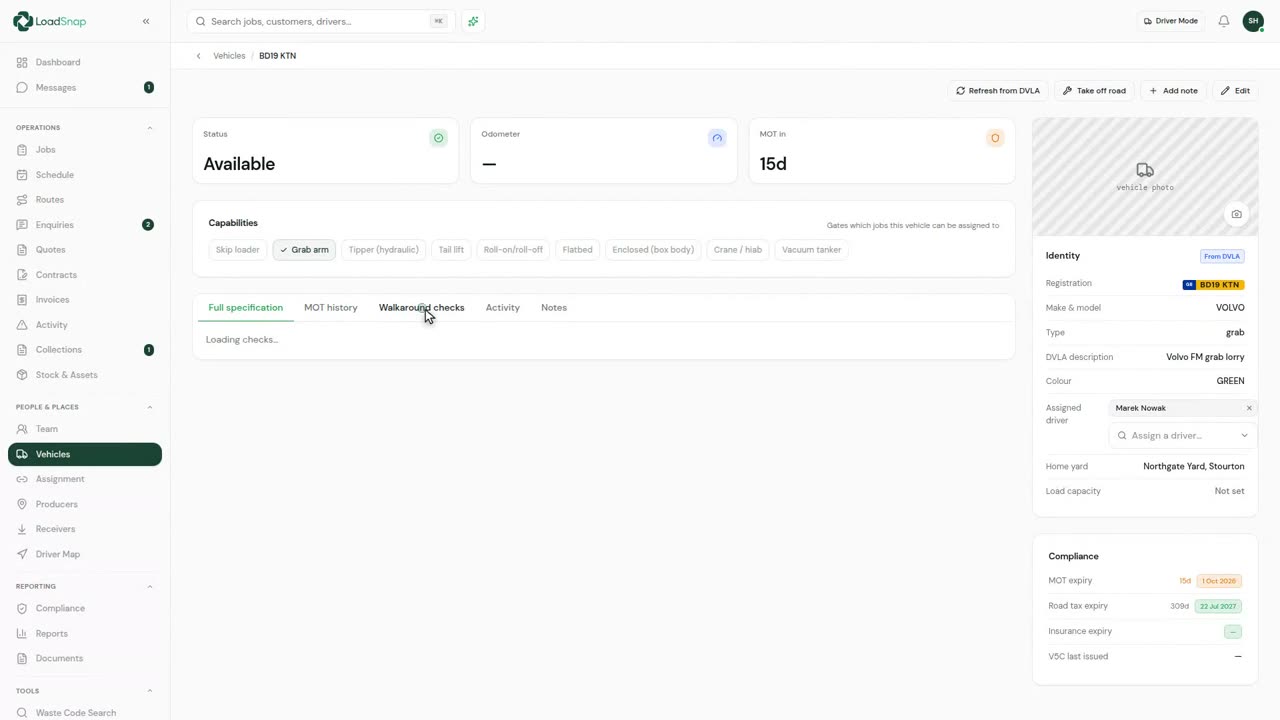Go to Jobs in the sidebar

(85, 150)
